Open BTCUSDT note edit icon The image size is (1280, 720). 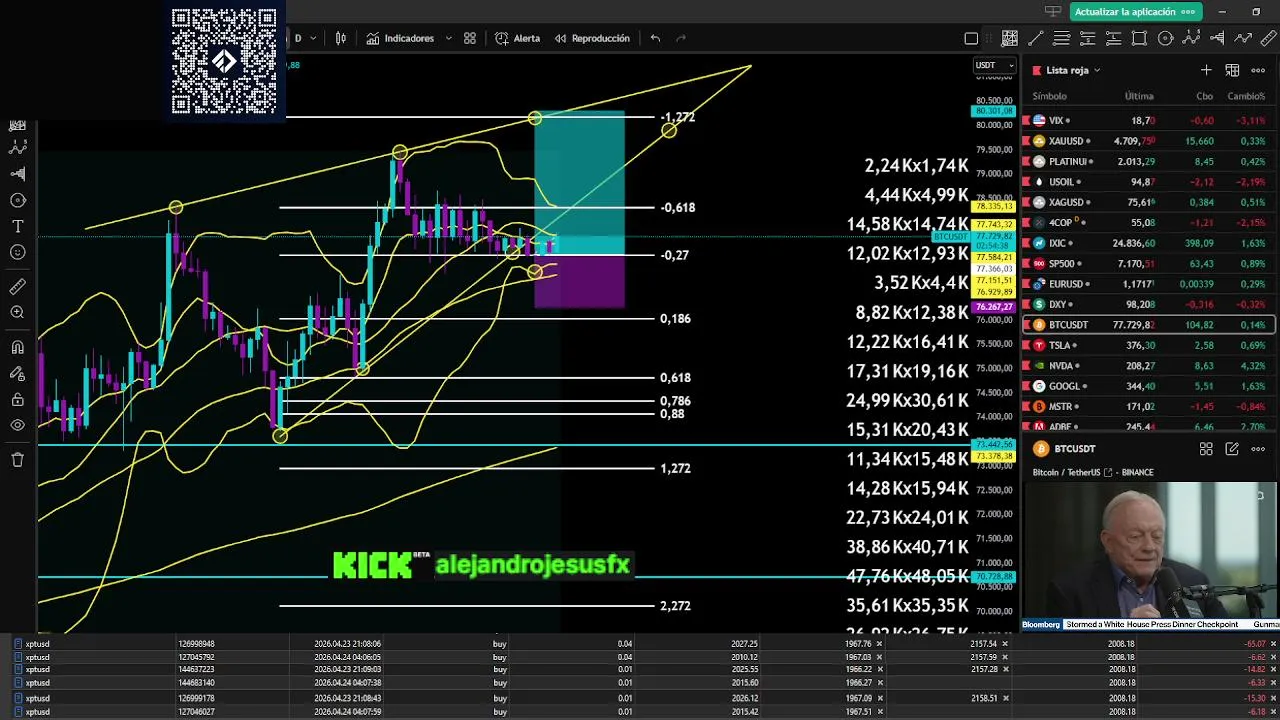tap(1232, 449)
